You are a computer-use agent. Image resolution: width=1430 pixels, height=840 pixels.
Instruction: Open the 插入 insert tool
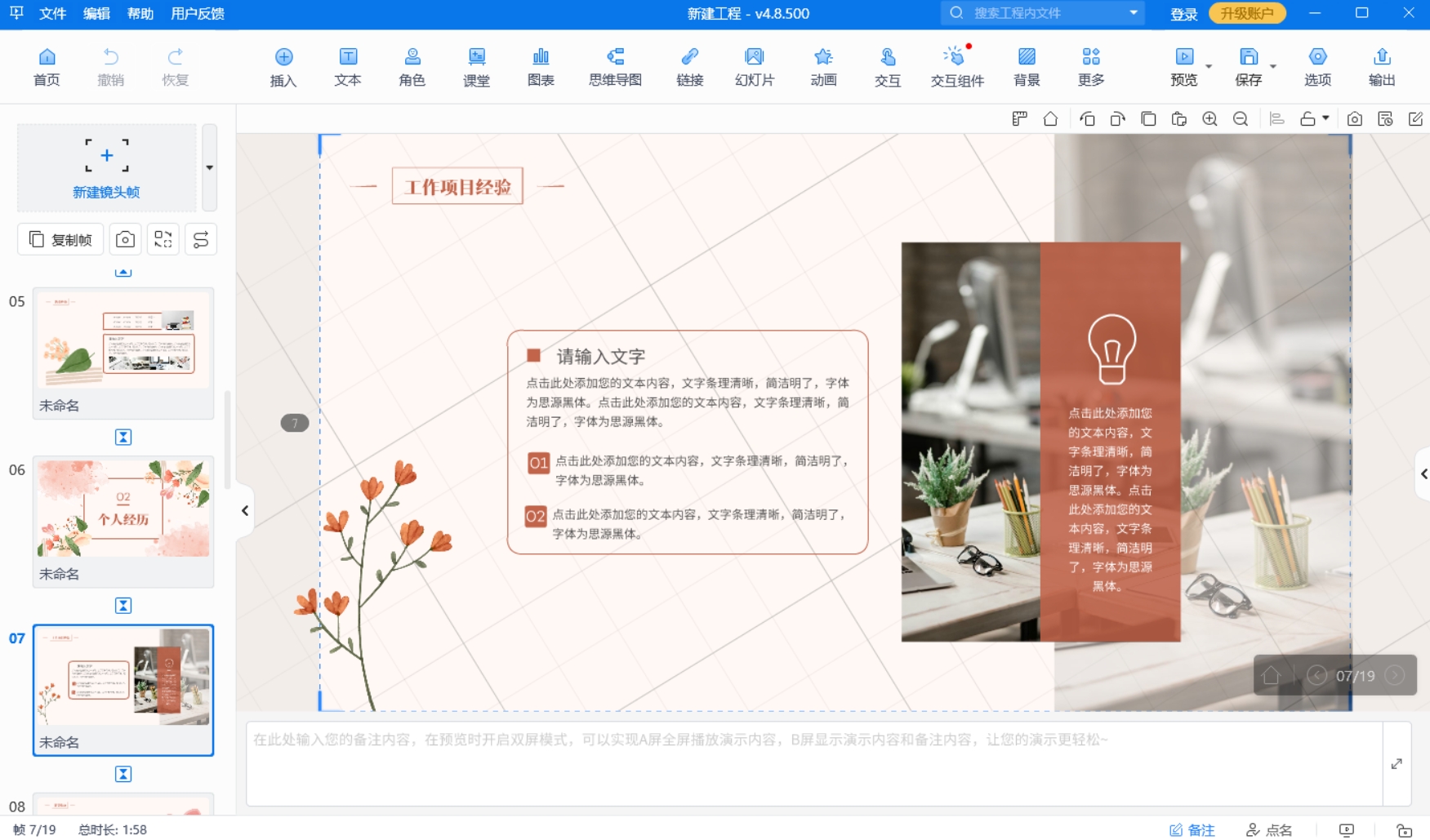click(283, 67)
